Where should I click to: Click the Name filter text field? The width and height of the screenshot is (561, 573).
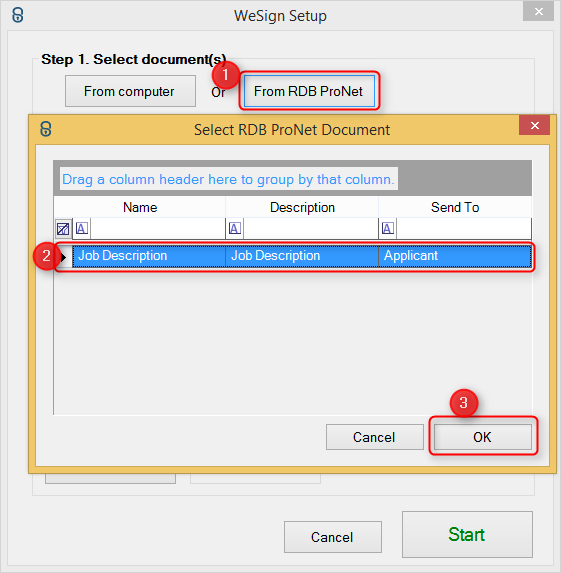(x=158, y=229)
